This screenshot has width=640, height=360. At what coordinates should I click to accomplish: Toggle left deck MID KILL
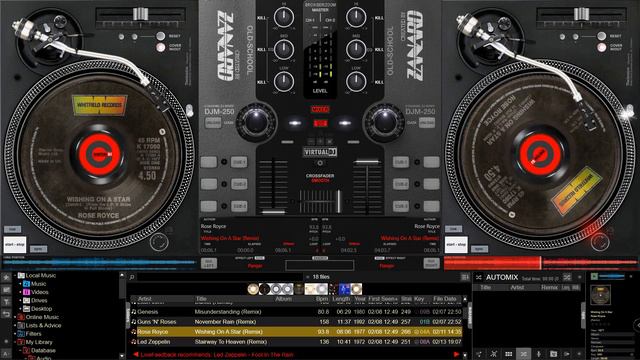pyautogui.click(x=261, y=50)
